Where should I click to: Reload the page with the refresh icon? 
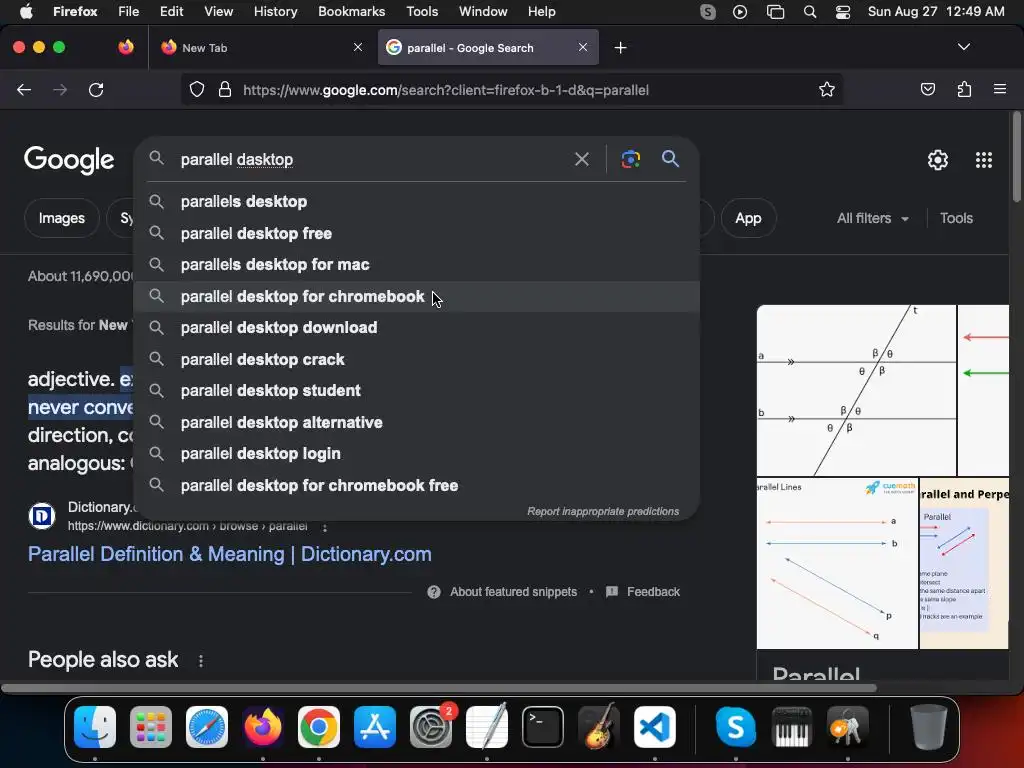click(x=96, y=90)
